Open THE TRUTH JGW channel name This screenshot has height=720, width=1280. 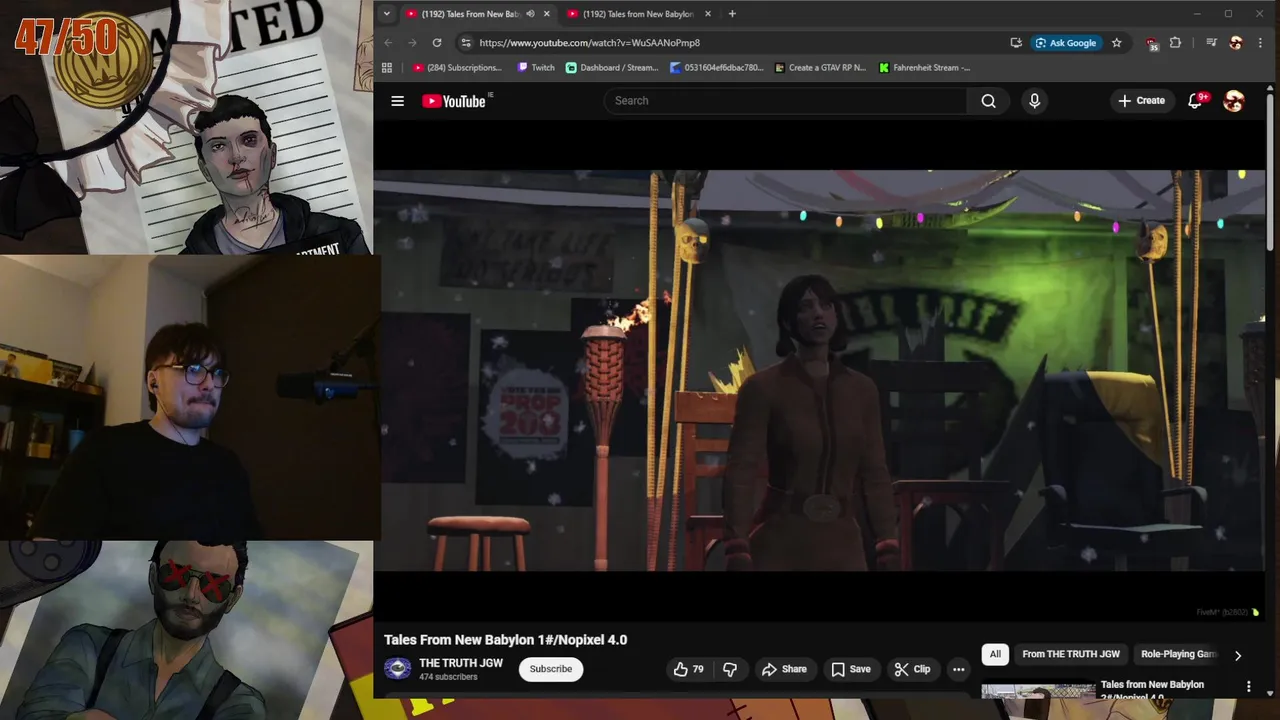pos(461,663)
